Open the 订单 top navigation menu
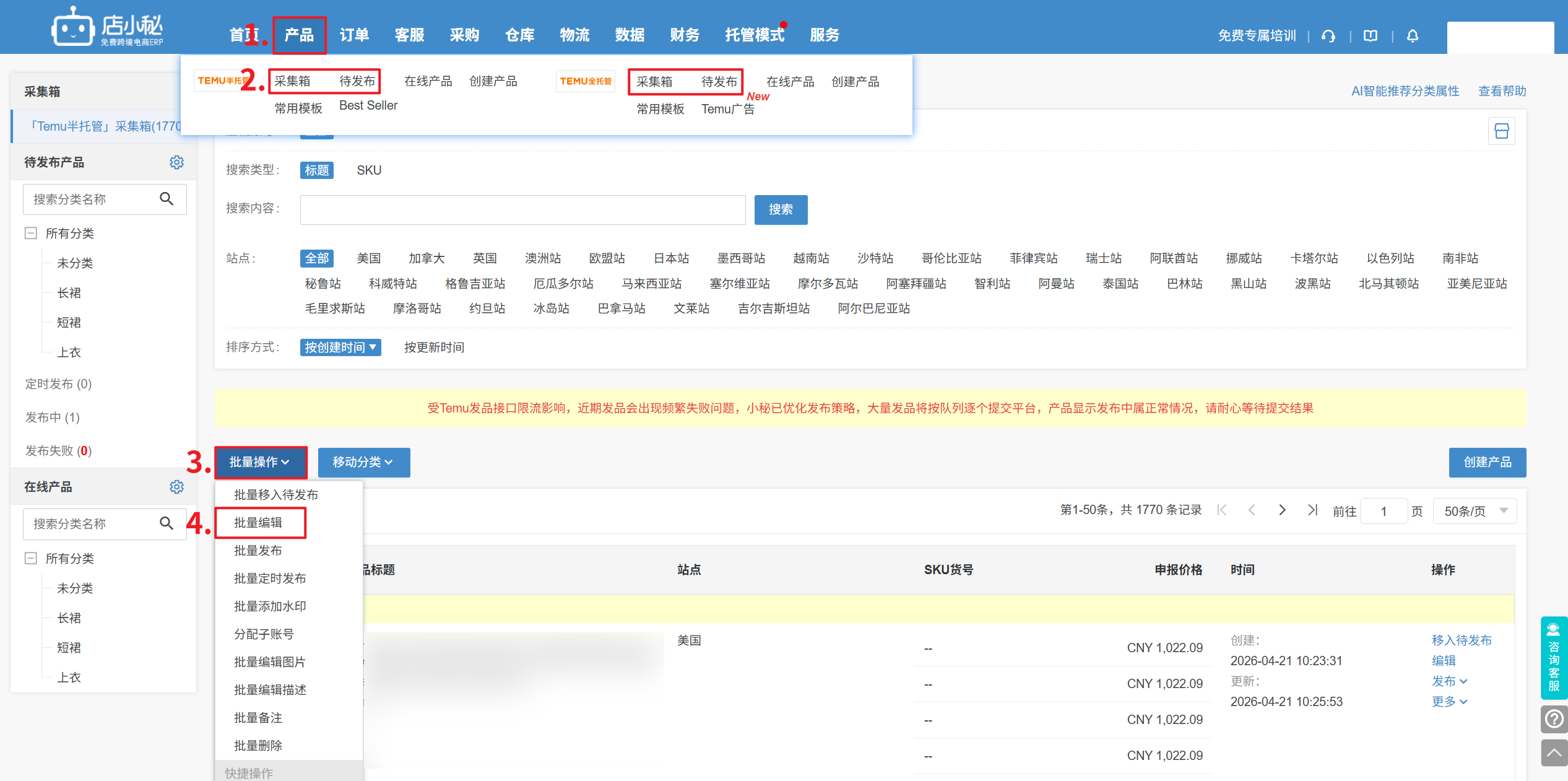1568x781 pixels. pos(354,35)
